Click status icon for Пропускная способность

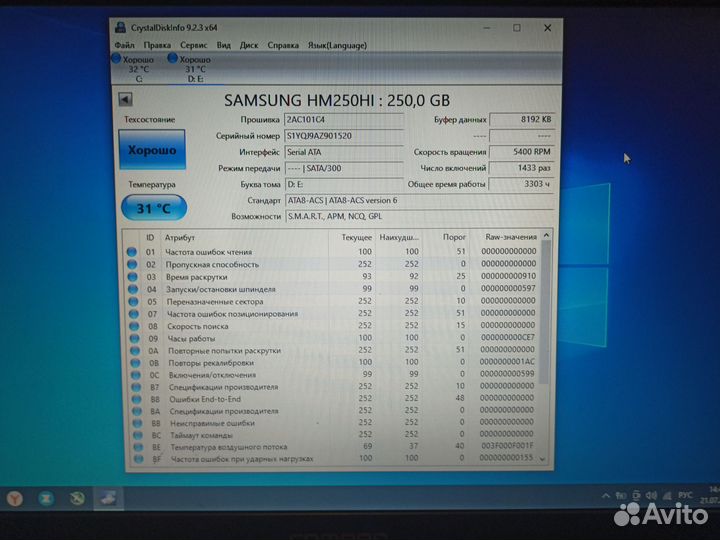132,264
